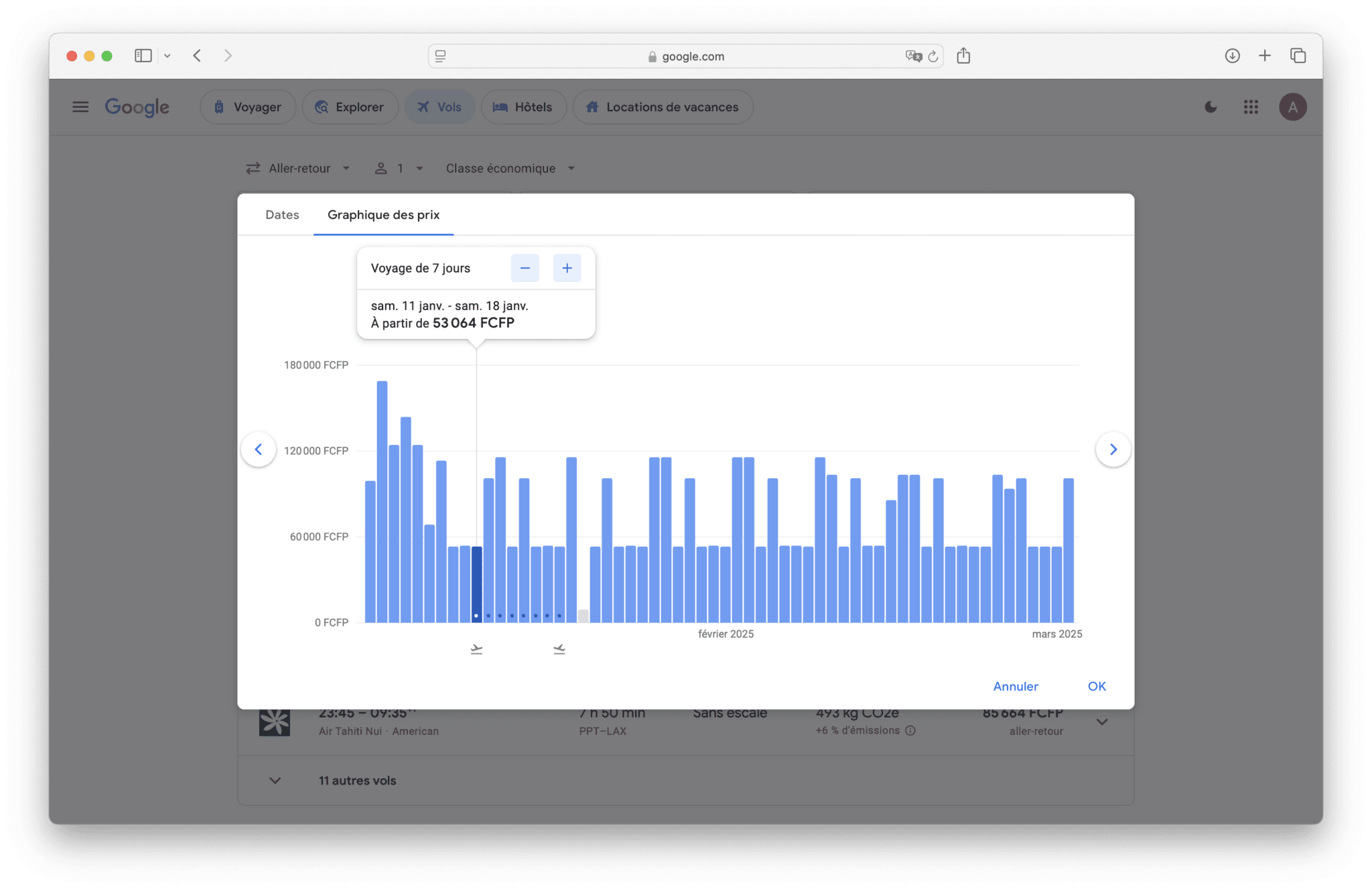Screen dimensions: 1372x889
Task: Click the Air Tahiti Nui airline logo
Action: coord(275,722)
